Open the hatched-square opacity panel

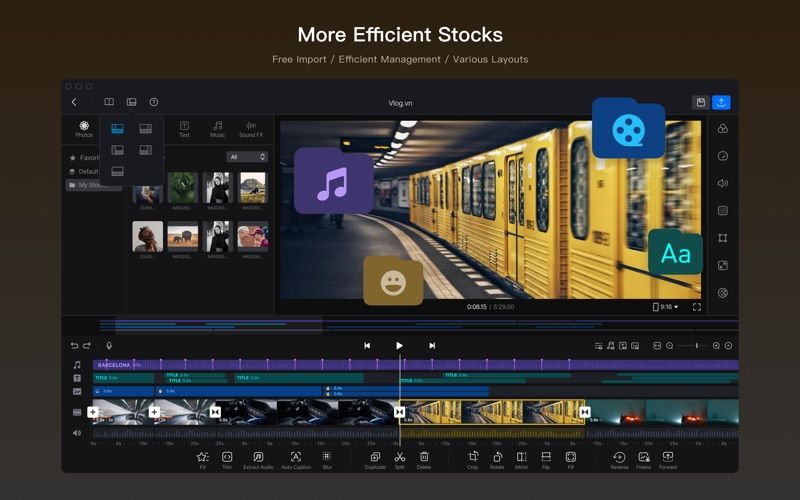722,210
